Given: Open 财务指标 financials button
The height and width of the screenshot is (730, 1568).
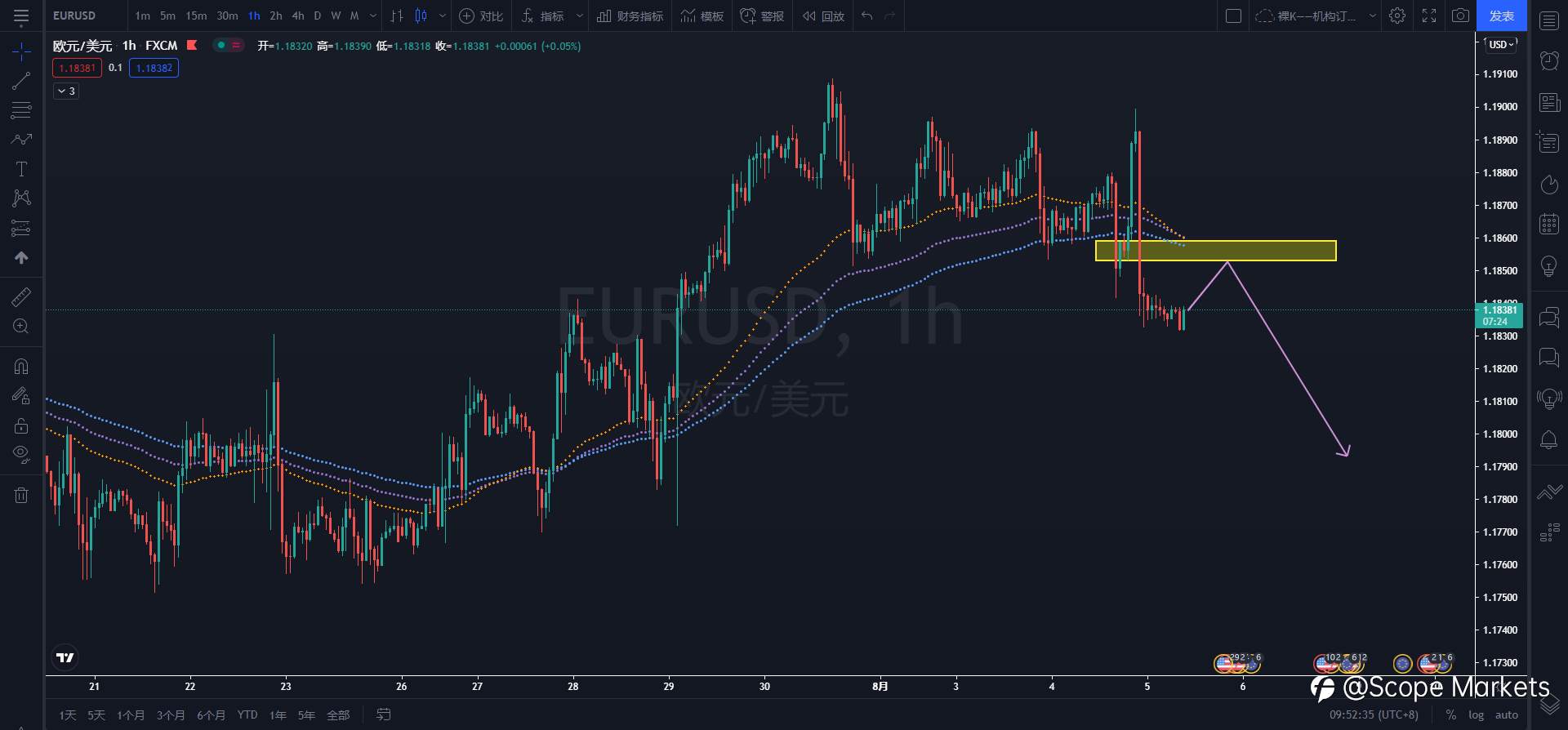Looking at the screenshot, I should point(630,16).
